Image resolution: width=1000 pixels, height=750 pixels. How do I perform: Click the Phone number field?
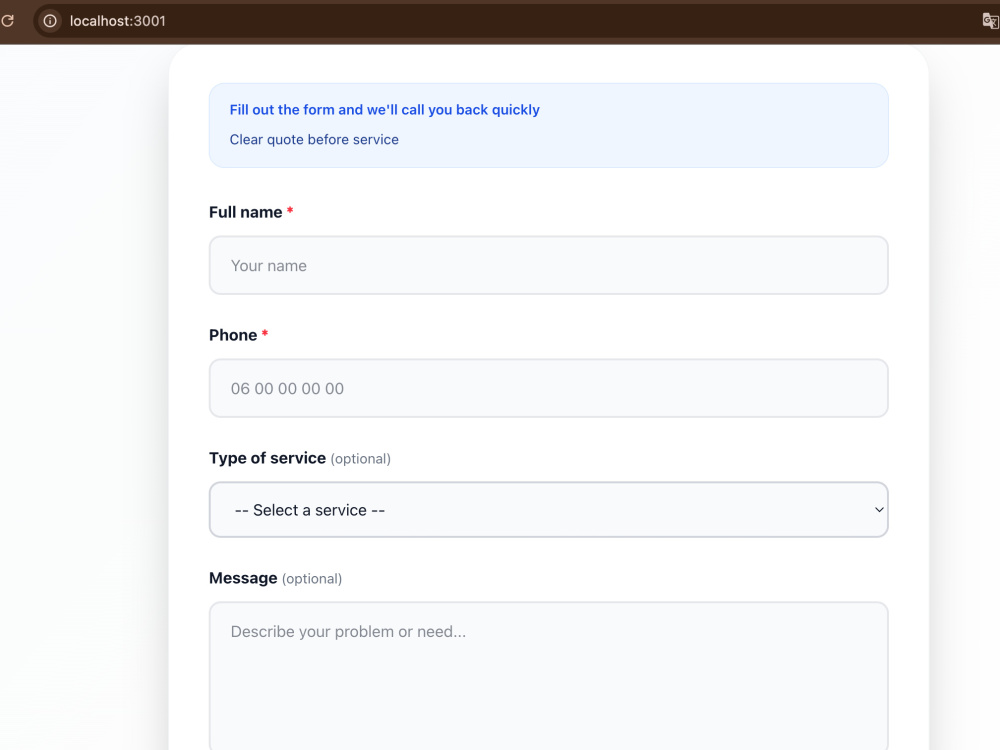coord(548,388)
